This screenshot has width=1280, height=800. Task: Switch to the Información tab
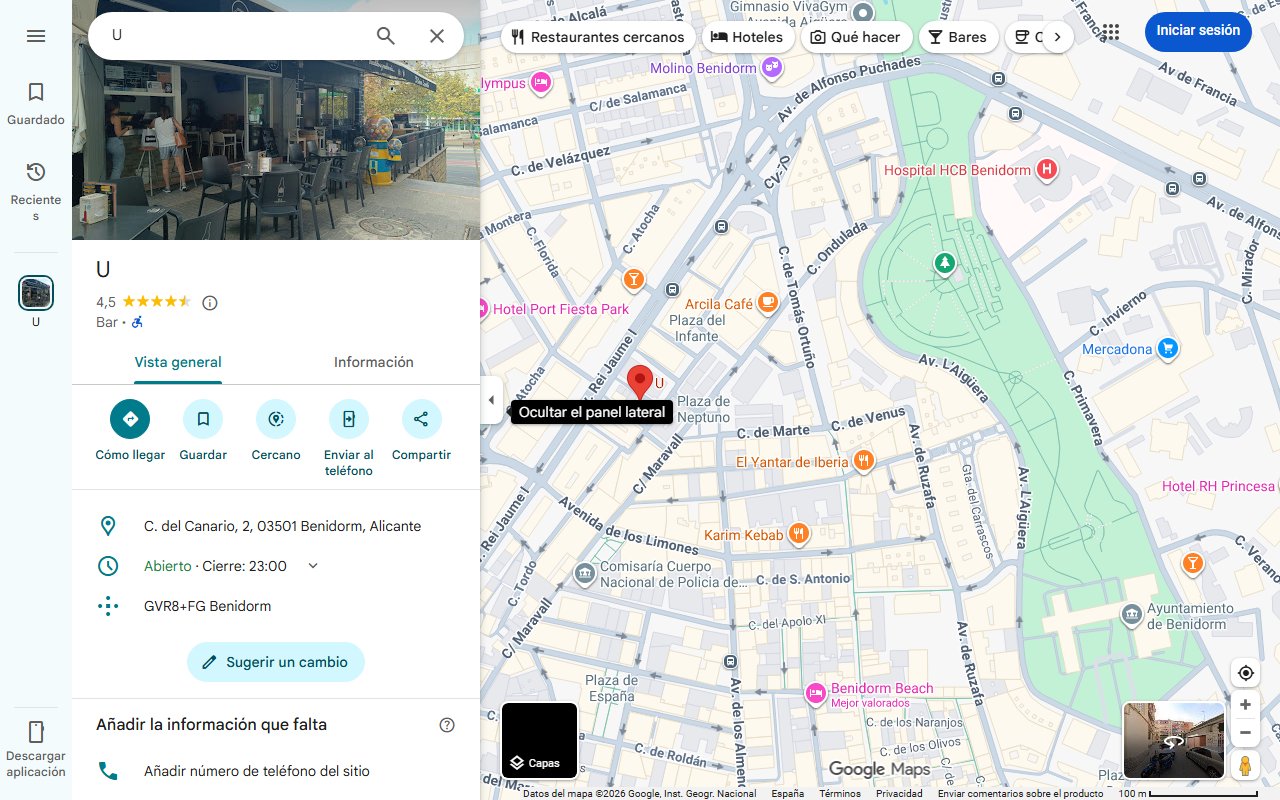pyautogui.click(x=373, y=362)
